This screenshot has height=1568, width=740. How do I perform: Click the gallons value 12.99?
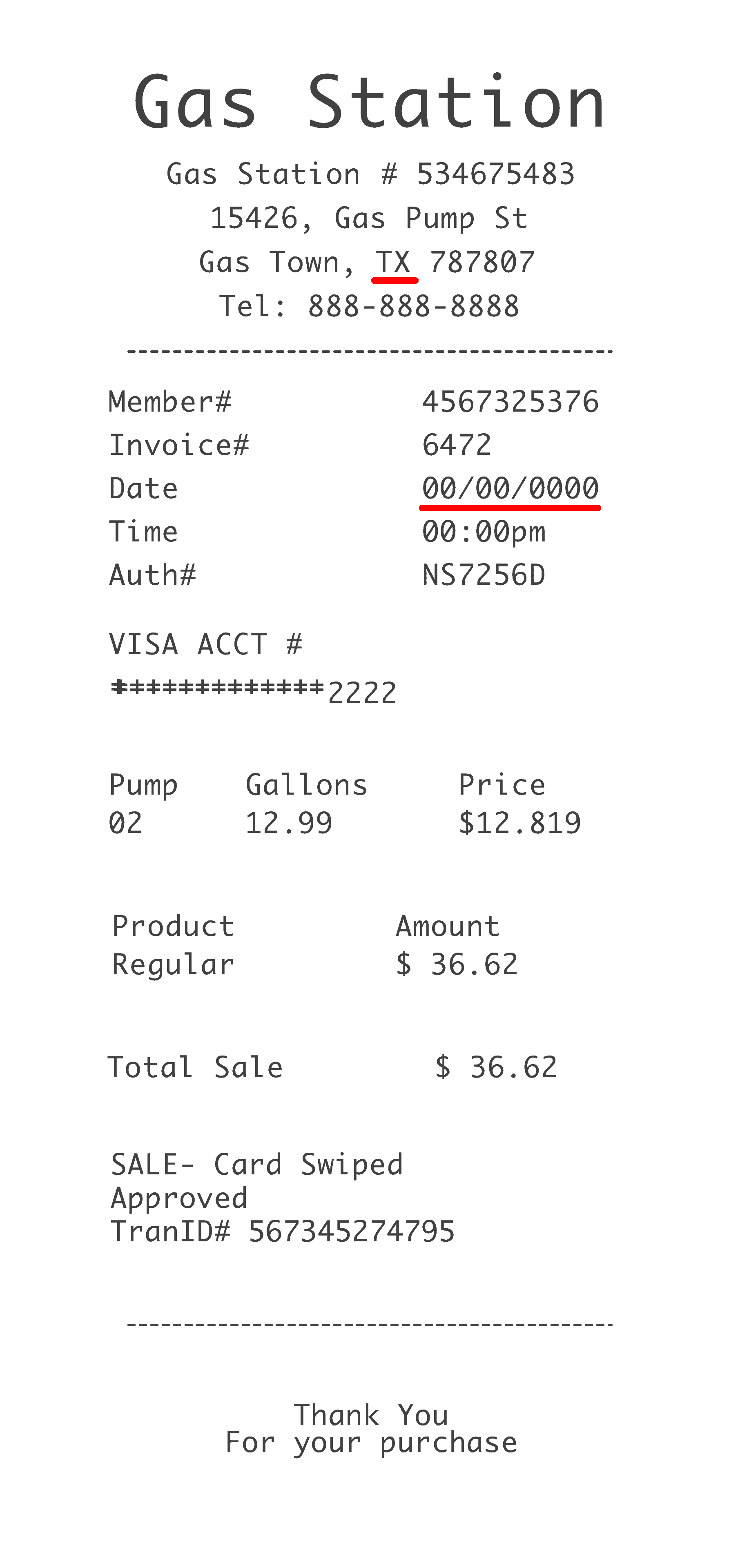[x=288, y=824]
